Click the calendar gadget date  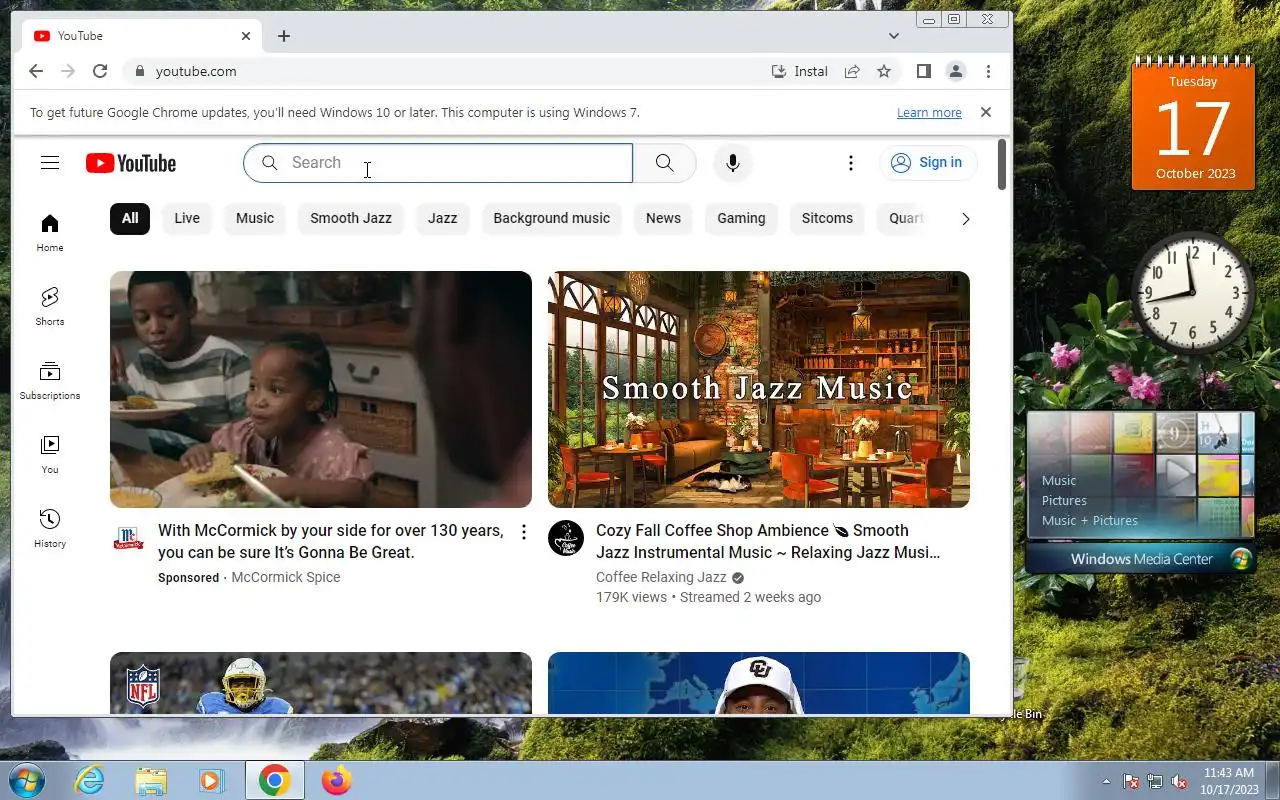pos(1193,126)
